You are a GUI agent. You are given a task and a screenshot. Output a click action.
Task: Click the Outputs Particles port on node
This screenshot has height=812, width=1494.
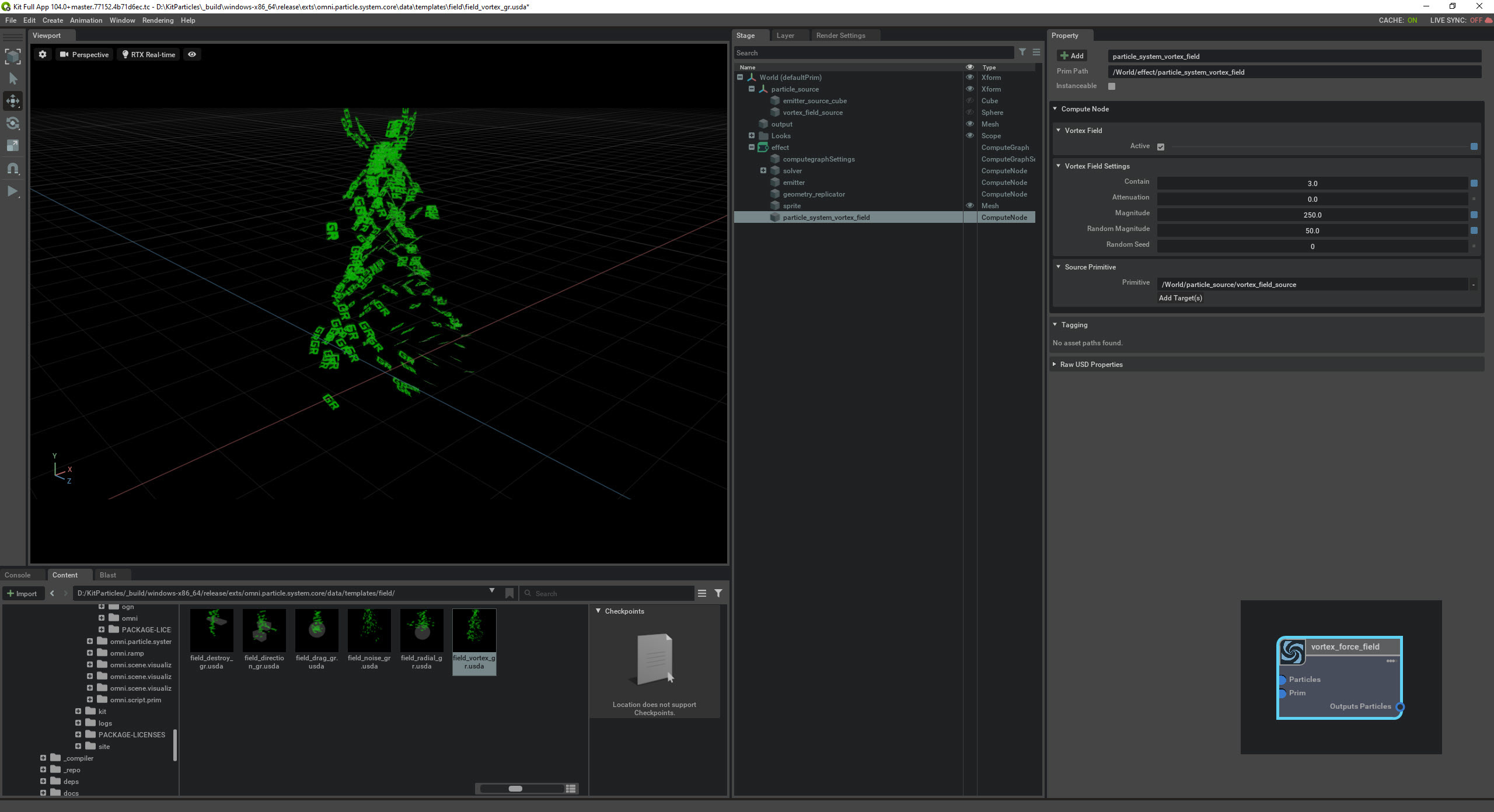1399,707
